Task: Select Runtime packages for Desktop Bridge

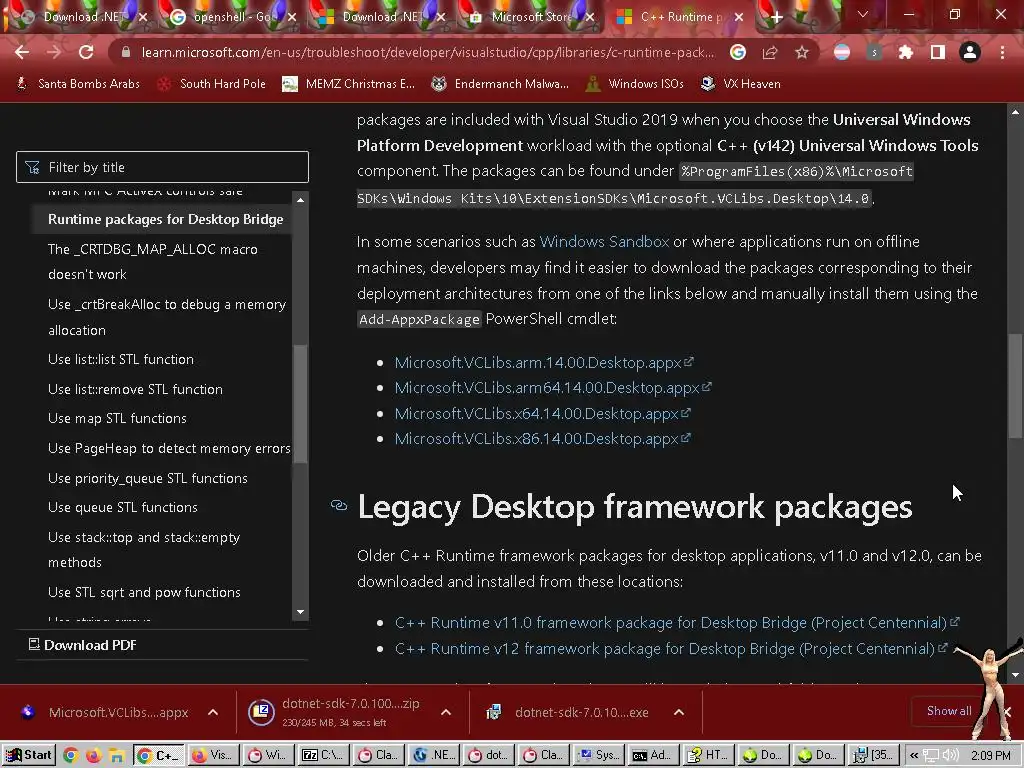Action: coord(165,219)
